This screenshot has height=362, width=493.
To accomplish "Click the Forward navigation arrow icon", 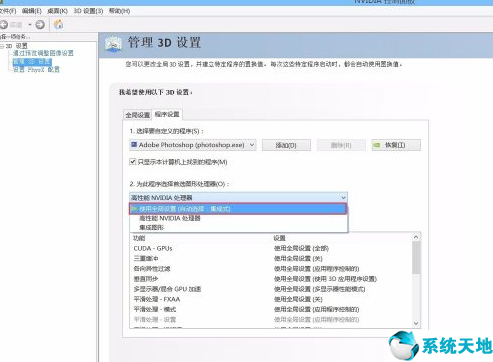I will tap(40, 24).
